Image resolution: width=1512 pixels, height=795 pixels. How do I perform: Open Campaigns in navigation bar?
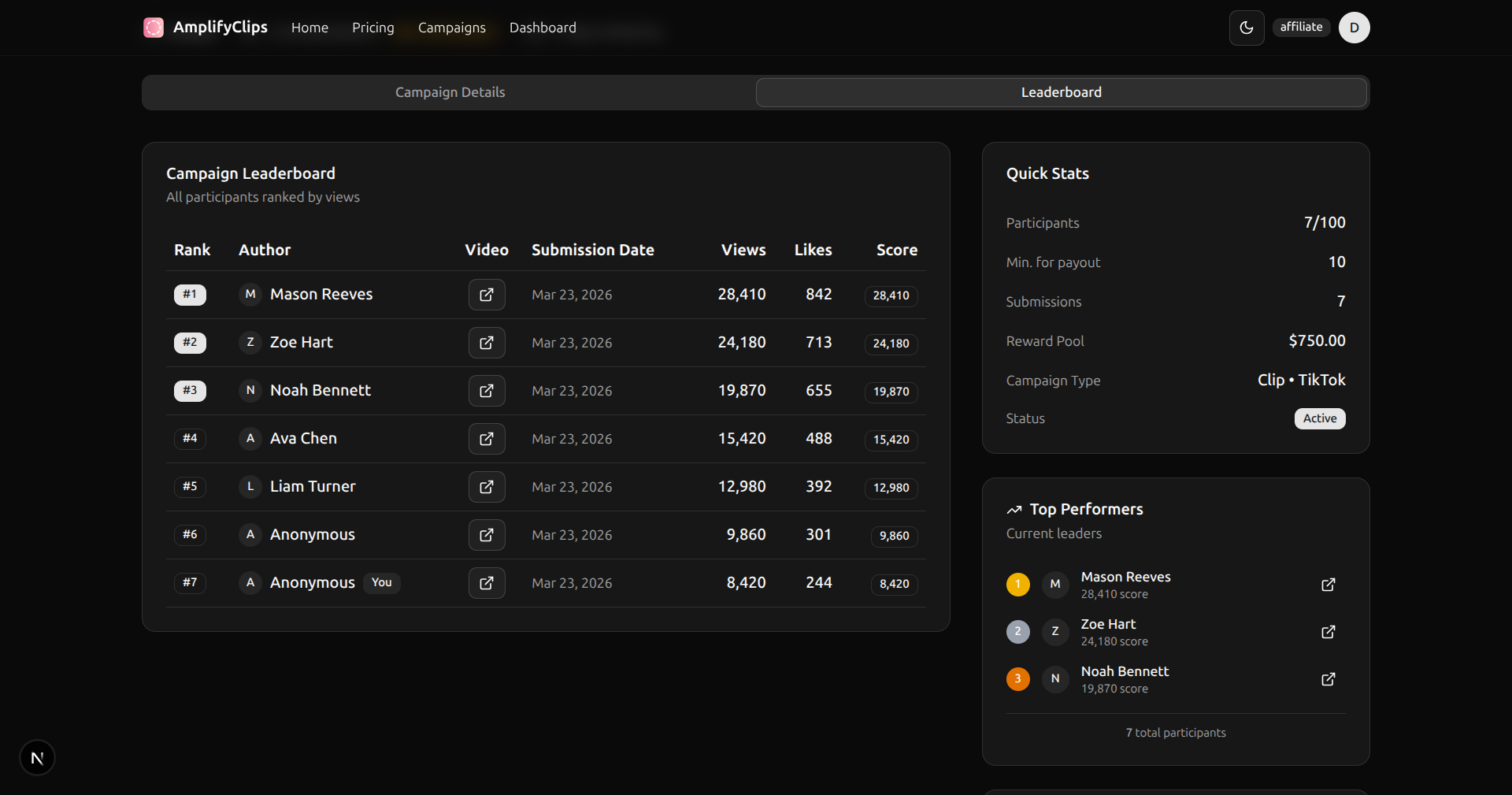[x=452, y=28]
